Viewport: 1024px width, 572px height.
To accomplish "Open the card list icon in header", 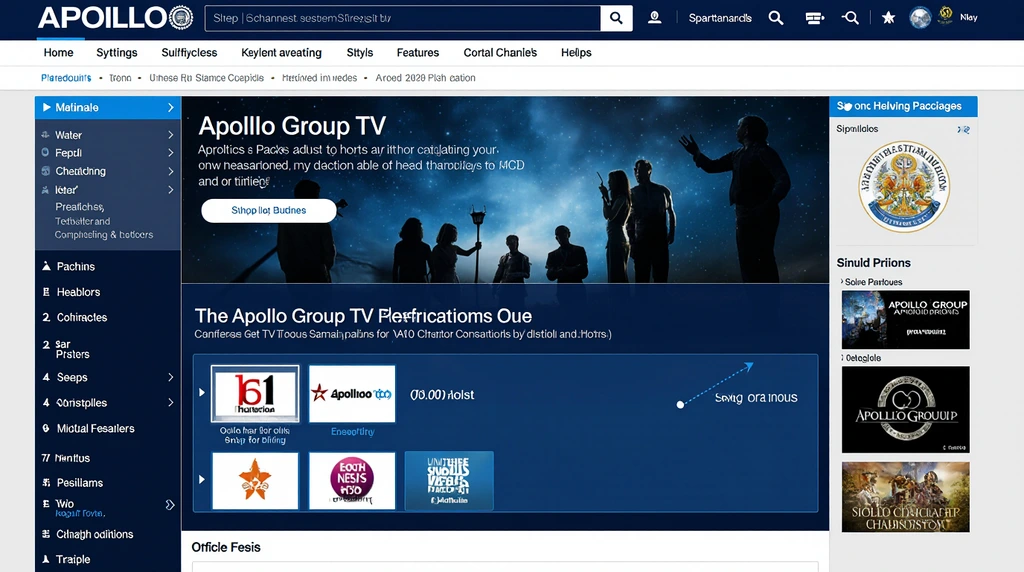I will 814,18.
